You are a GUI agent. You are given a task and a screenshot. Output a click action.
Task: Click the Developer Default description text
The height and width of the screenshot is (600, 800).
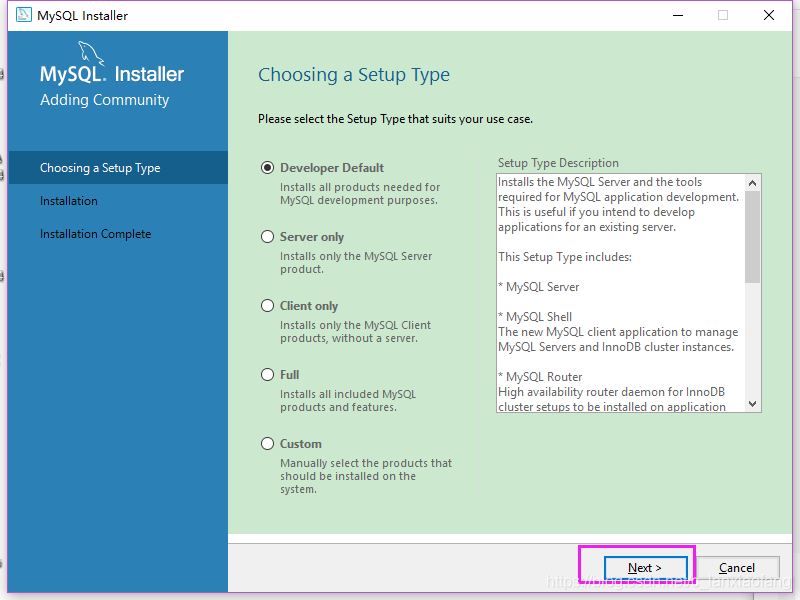click(x=360, y=194)
